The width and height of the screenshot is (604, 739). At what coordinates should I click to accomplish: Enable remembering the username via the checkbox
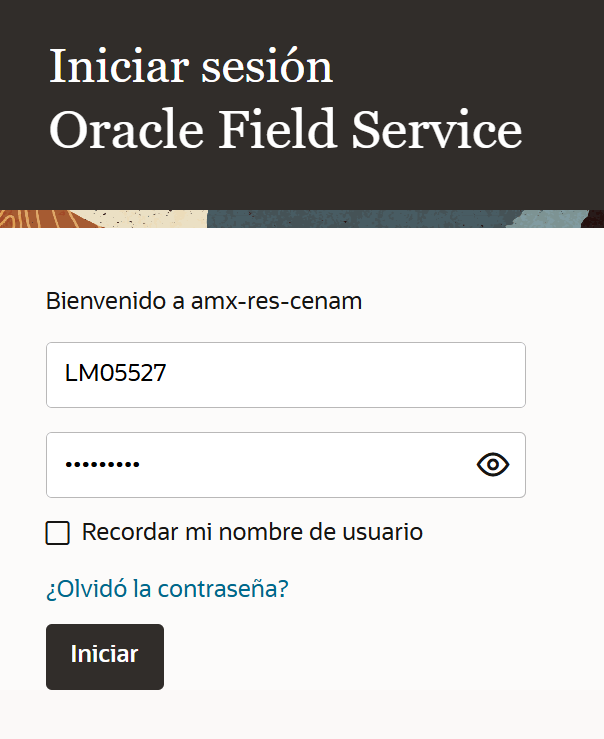coord(58,533)
